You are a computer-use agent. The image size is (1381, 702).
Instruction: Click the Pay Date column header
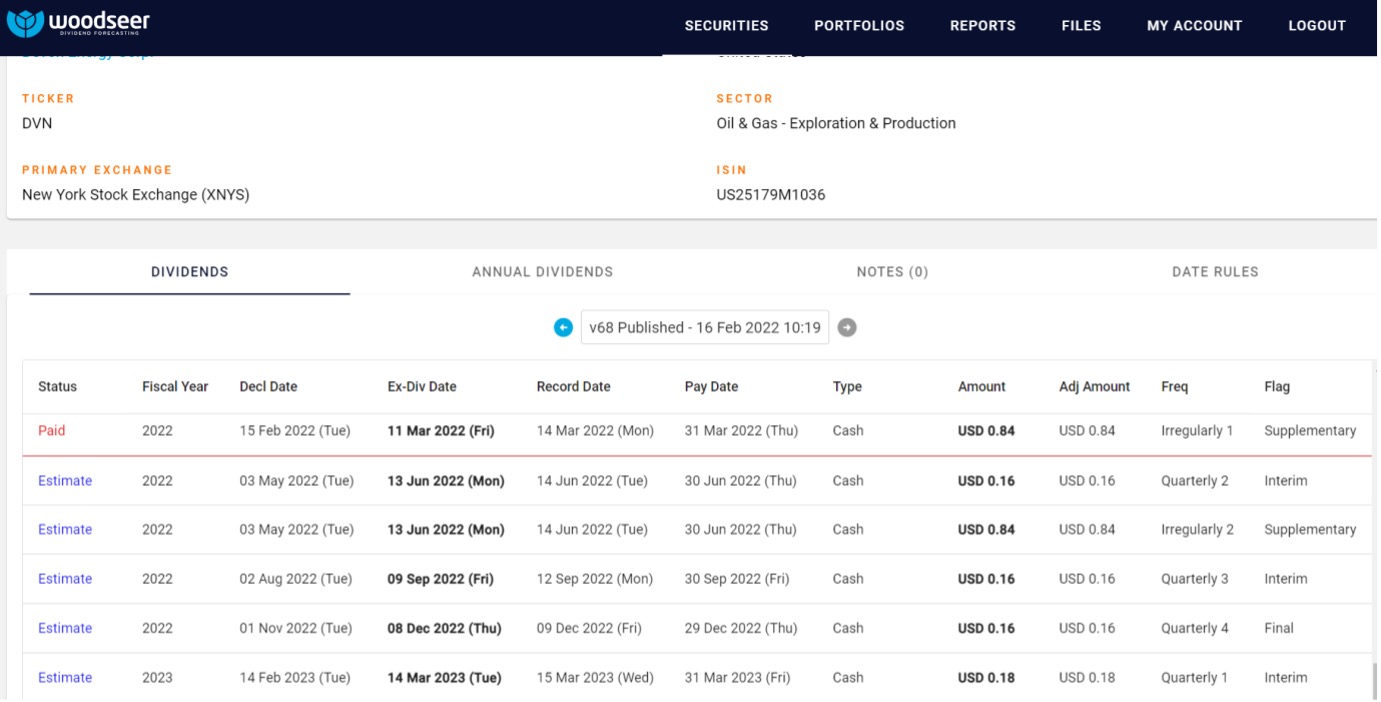click(x=711, y=387)
